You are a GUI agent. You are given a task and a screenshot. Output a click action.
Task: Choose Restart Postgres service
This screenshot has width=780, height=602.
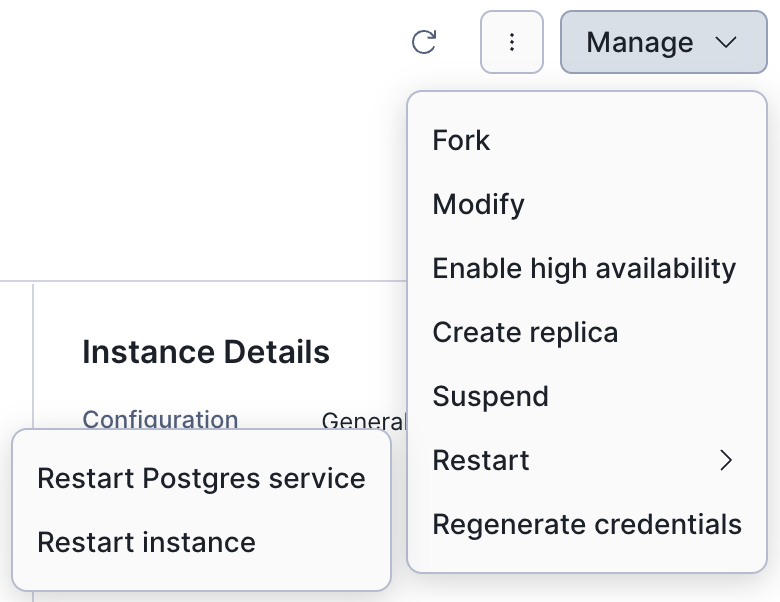coord(201,478)
